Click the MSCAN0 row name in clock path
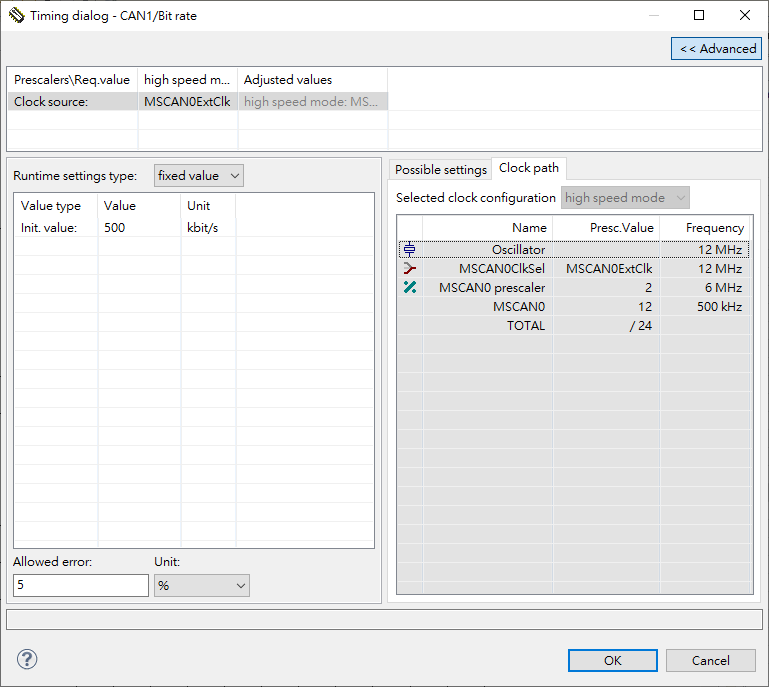Screen dimensions: 769x687 click(519, 307)
